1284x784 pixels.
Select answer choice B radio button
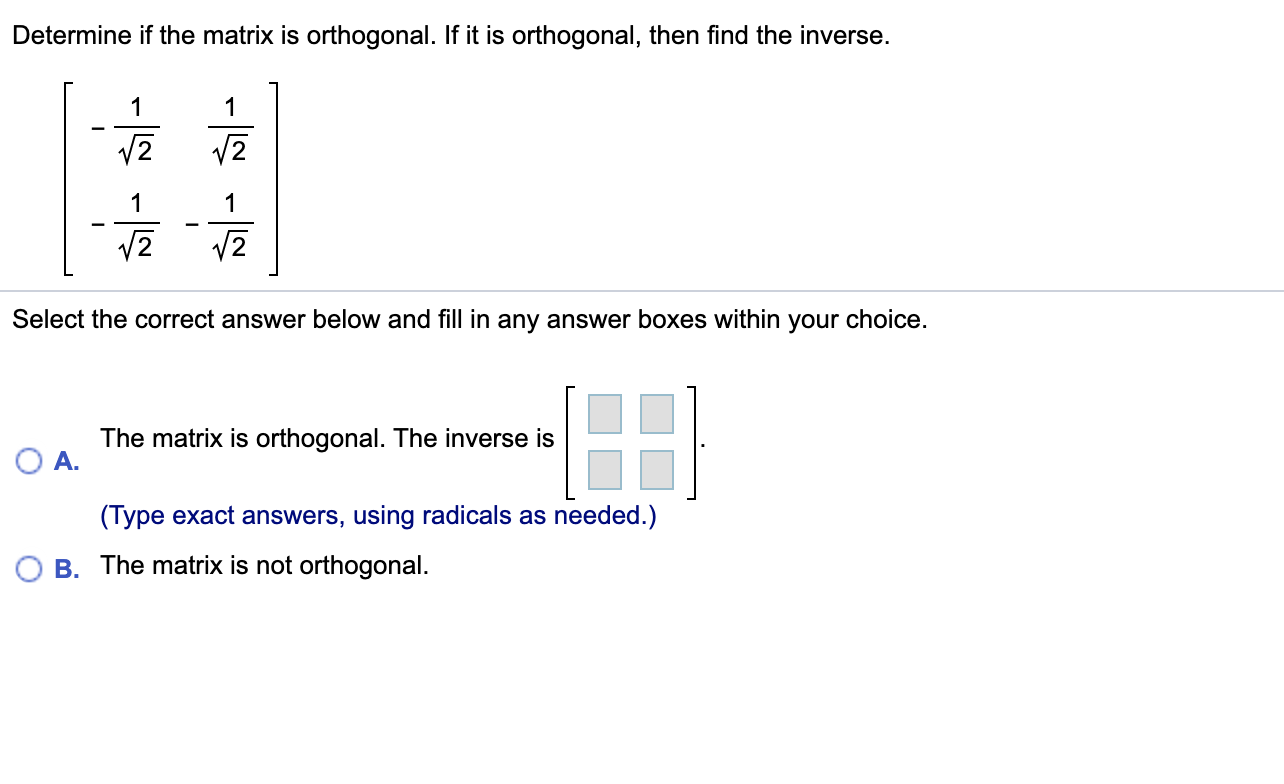tap(29, 567)
